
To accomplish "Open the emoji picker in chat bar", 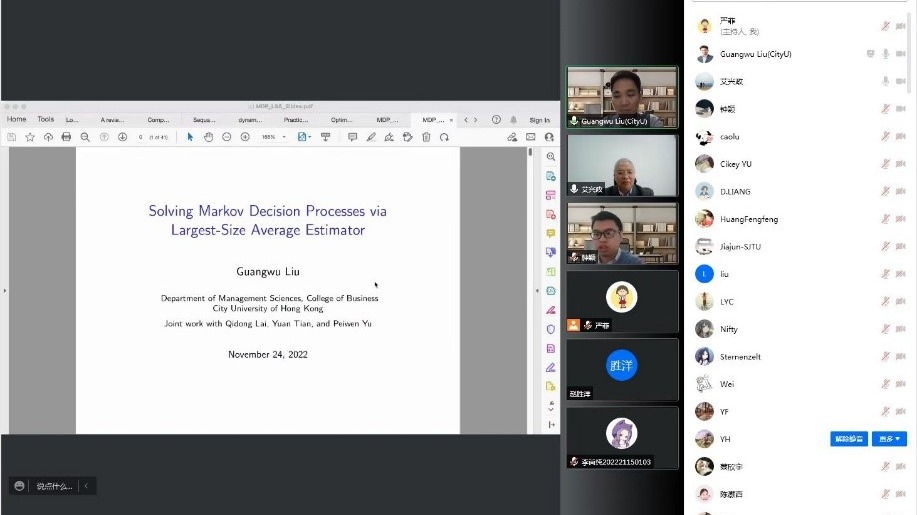I will pos(19,486).
